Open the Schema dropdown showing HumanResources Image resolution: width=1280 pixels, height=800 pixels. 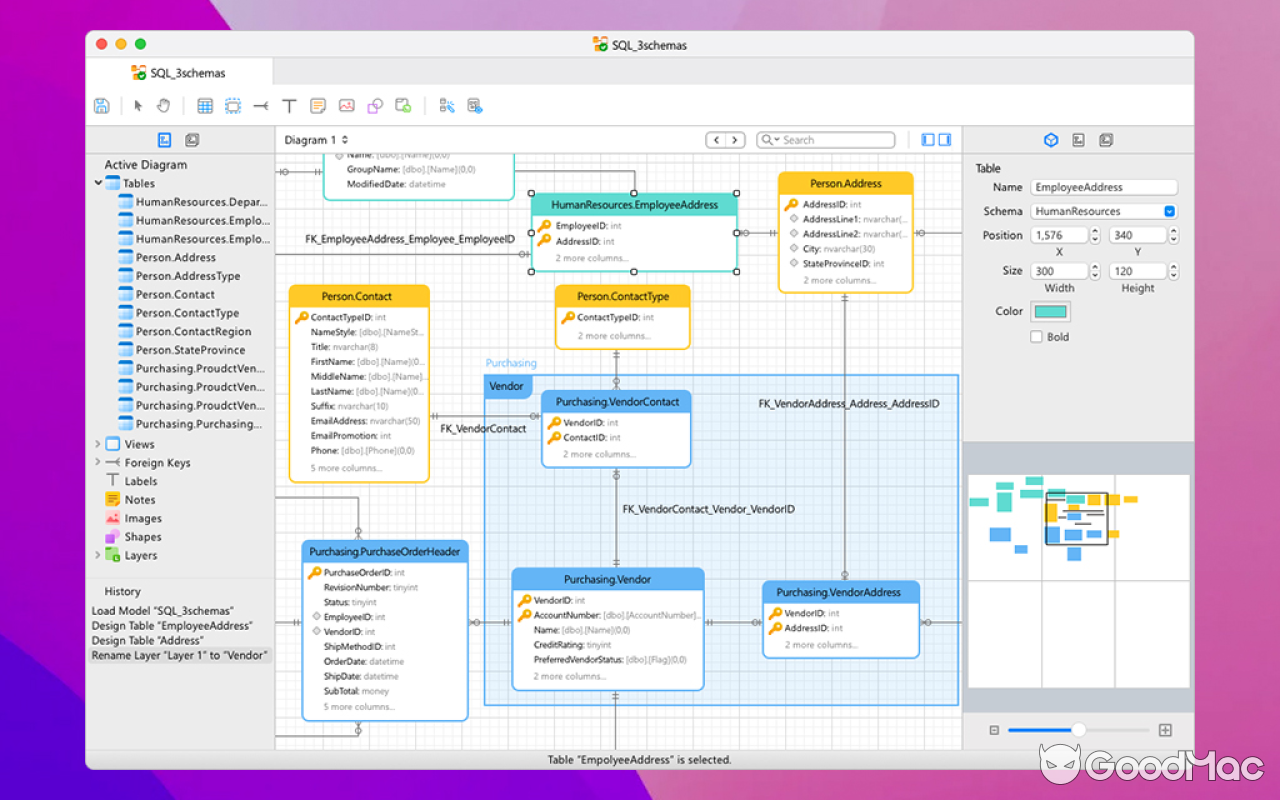(x=1170, y=211)
